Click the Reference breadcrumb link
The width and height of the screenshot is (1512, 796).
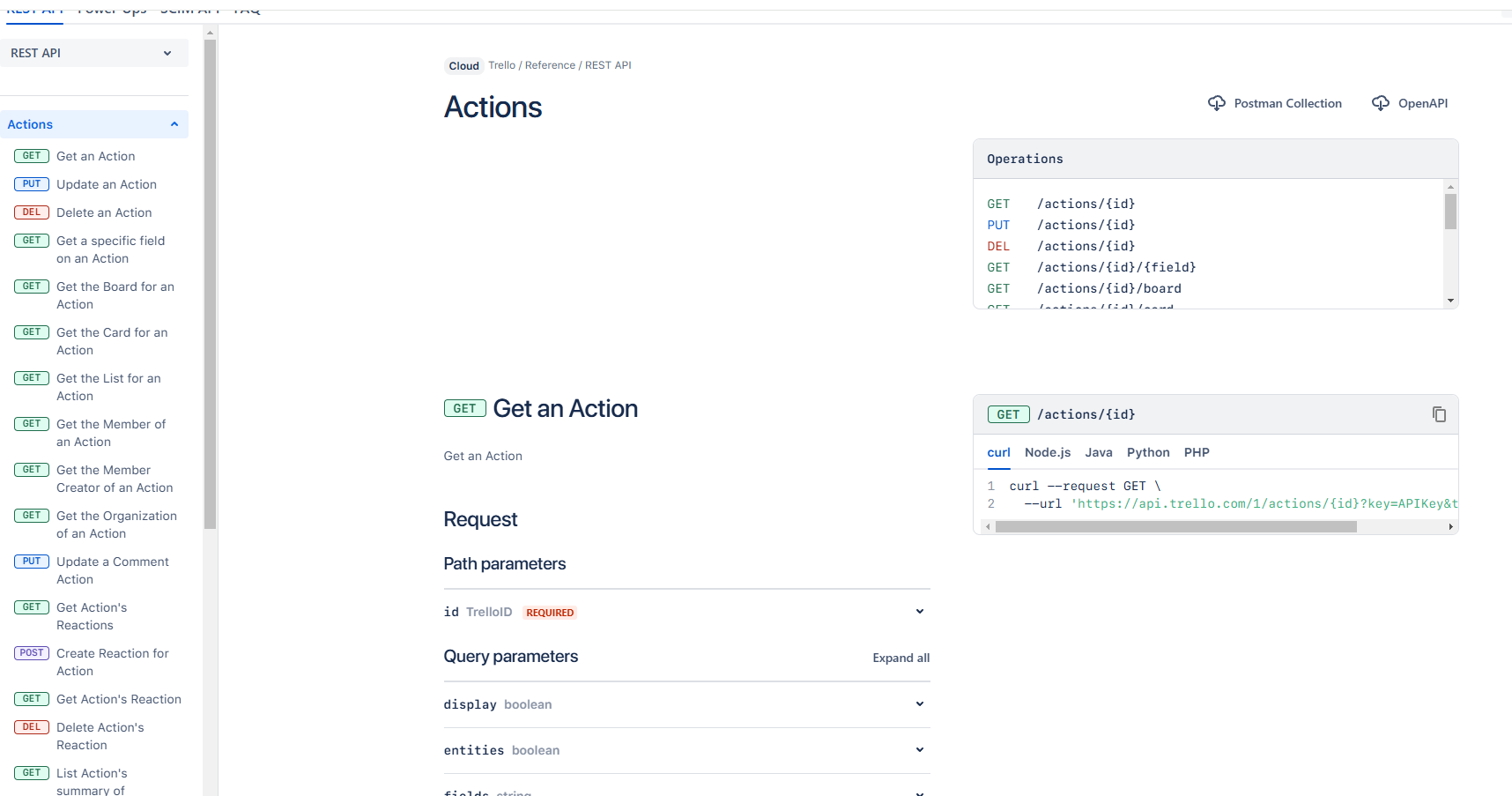(550, 65)
